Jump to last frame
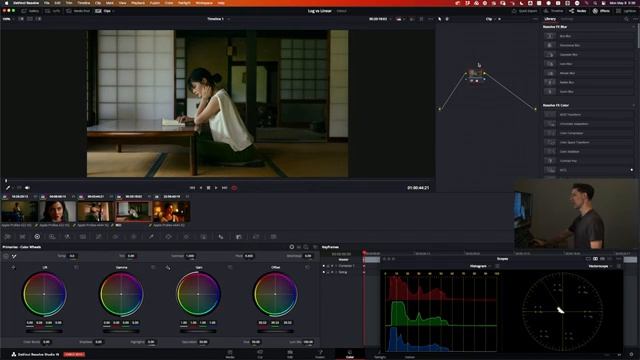 [x=224, y=188]
